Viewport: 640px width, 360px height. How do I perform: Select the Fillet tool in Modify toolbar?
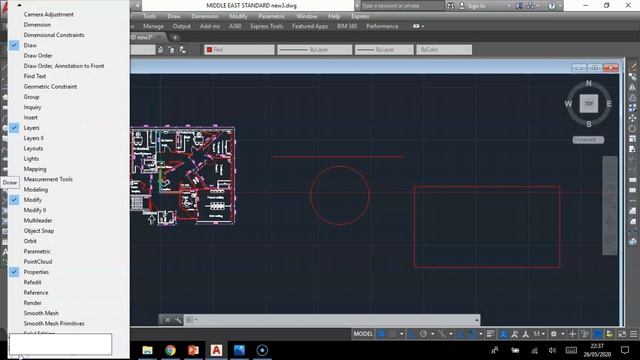[633, 222]
